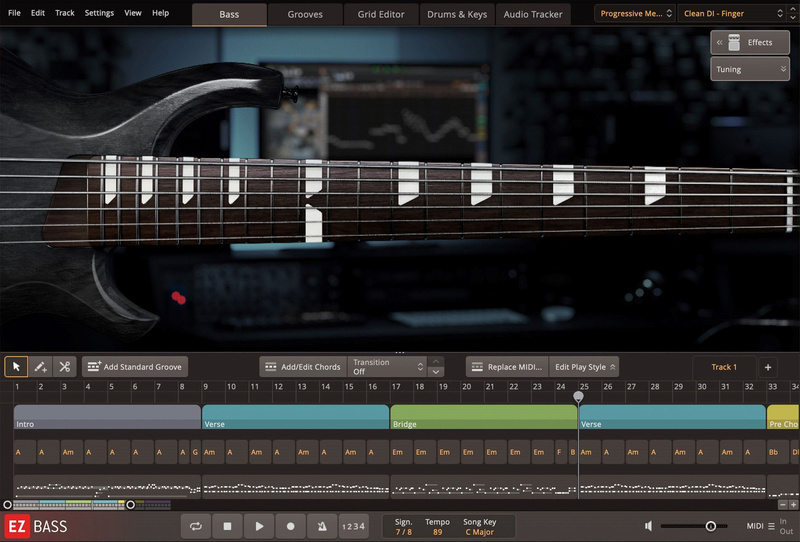The height and width of the screenshot is (542, 800).
Task: Select the Track 1 tab
Action: click(724, 367)
